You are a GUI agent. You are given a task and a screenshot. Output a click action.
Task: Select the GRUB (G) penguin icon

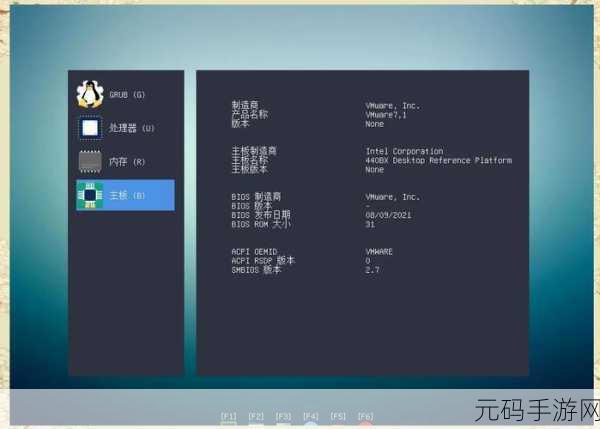click(90, 94)
